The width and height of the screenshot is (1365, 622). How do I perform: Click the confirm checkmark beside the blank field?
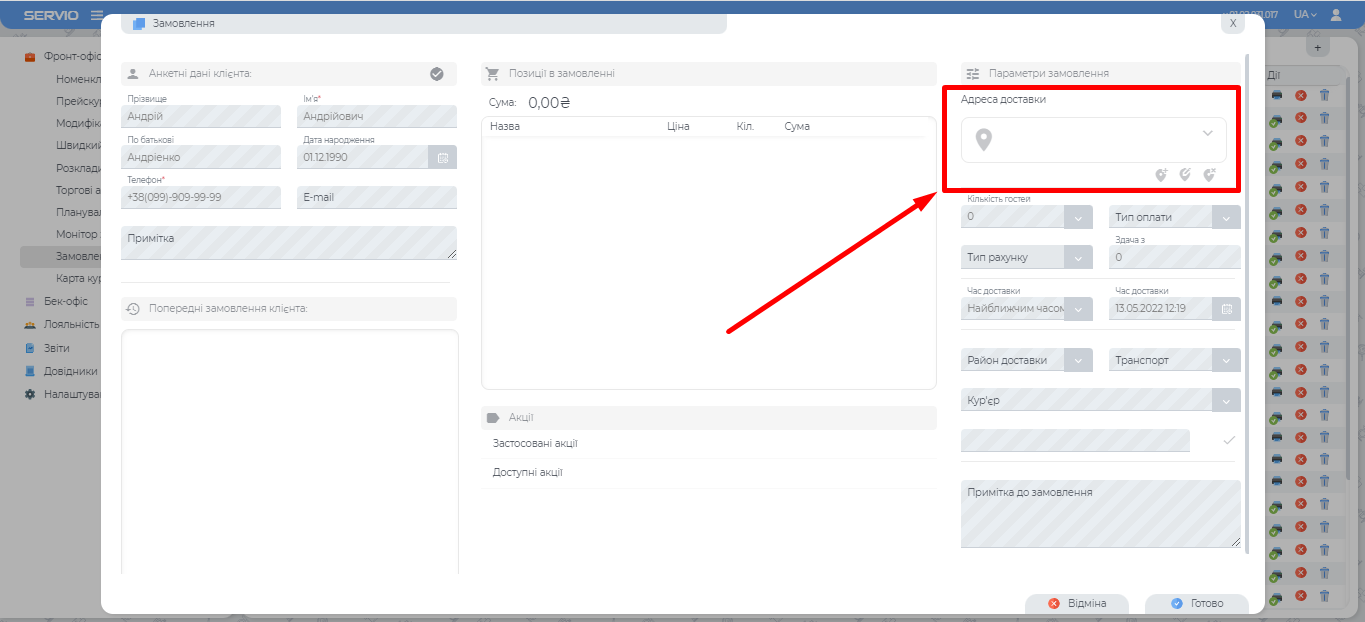(1229, 440)
